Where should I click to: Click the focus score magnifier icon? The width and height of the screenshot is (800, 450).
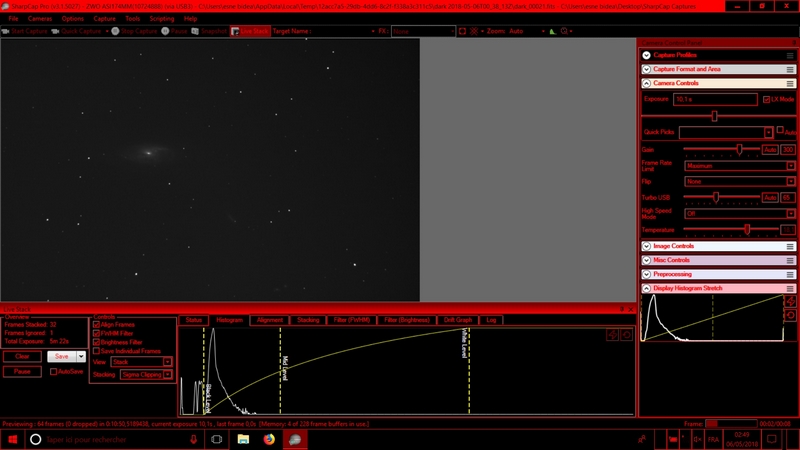click(x=564, y=31)
